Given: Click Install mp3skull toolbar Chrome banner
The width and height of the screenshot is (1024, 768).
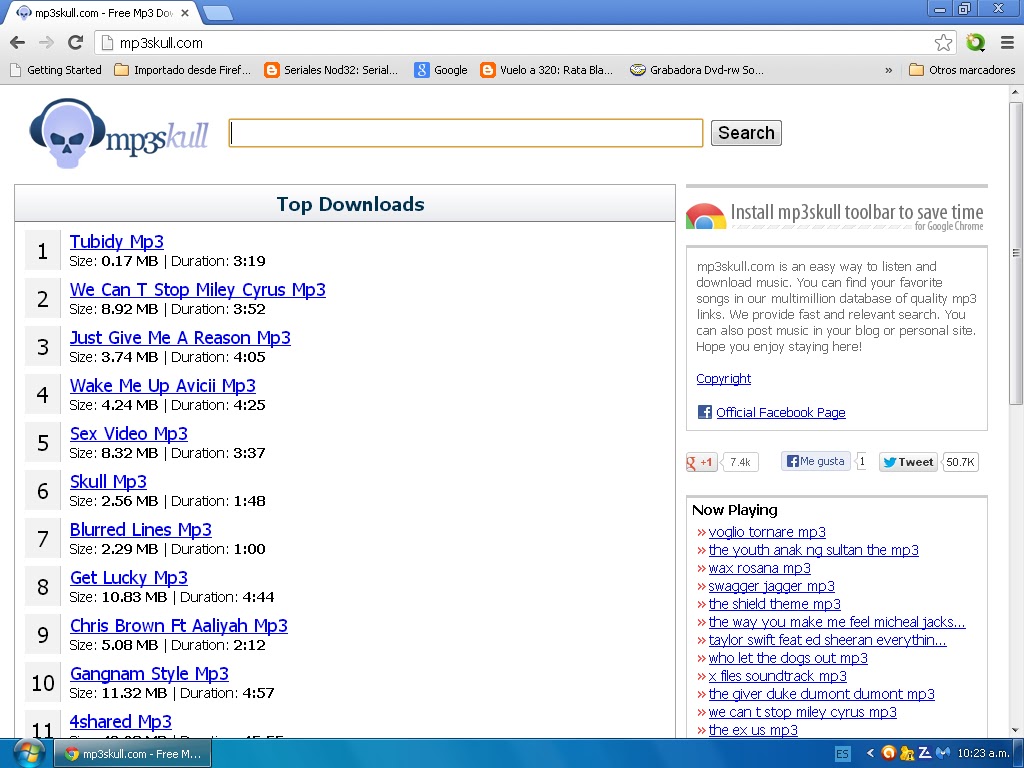Looking at the screenshot, I should point(835,216).
